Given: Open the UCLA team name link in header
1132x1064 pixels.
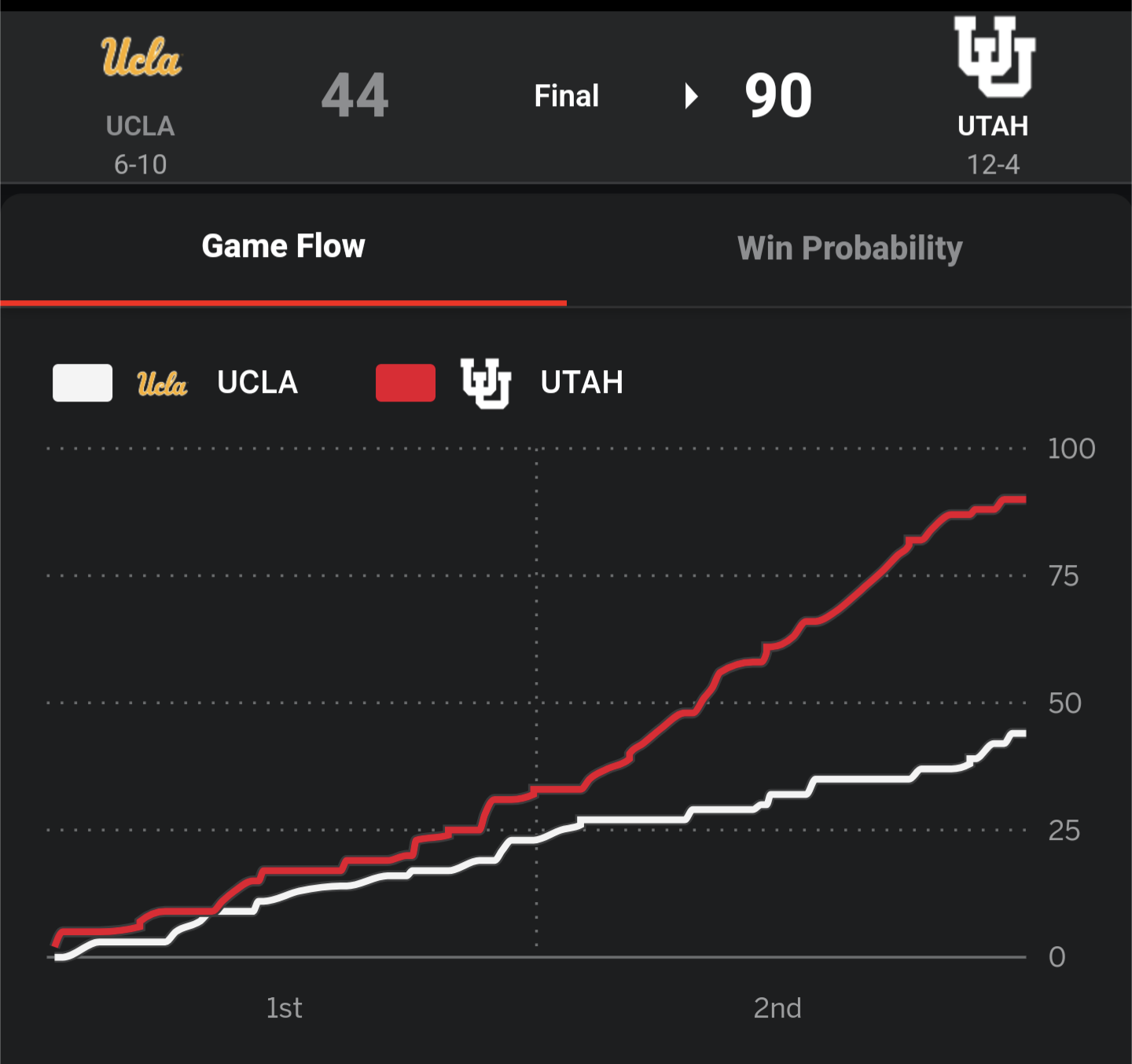Looking at the screenshot, I should (x=141, y=126).
